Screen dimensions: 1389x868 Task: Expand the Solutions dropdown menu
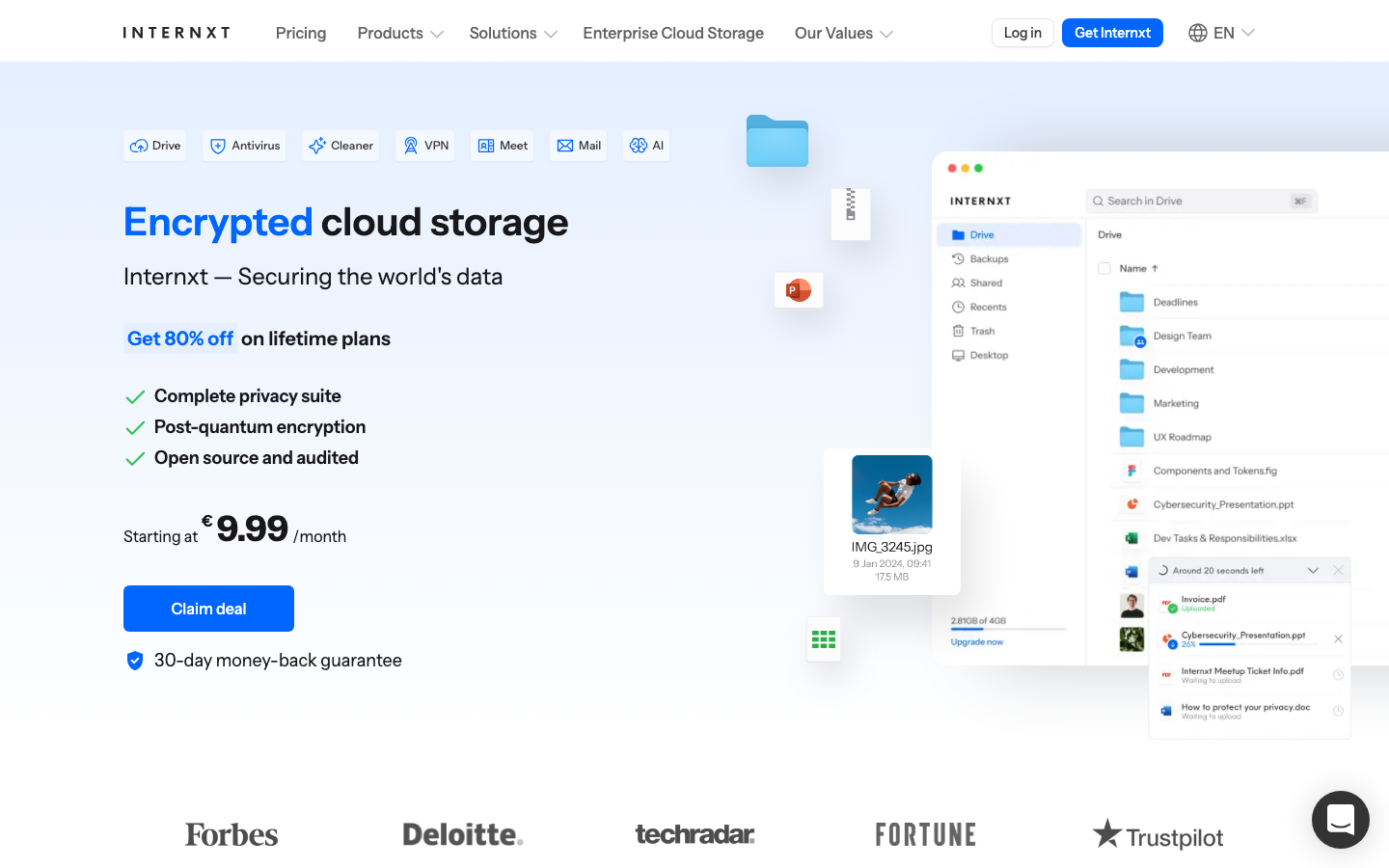(x=513, y=33)
